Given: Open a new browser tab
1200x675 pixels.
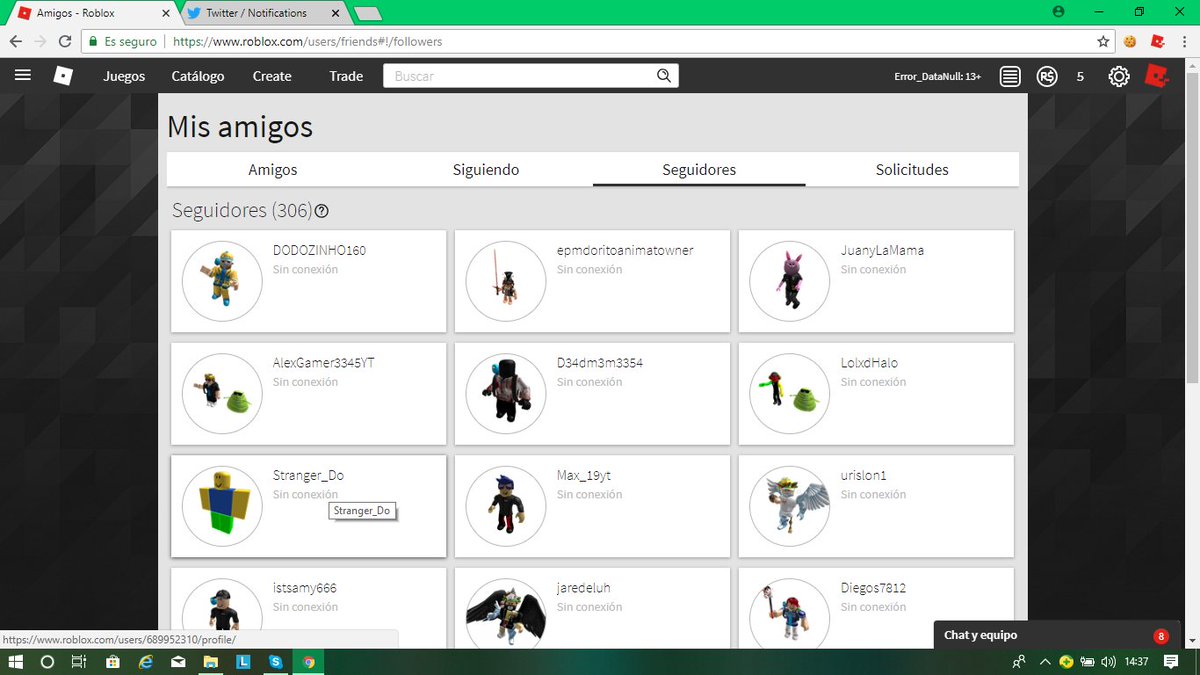Looking at the screenshot, I should tap(368, 13).
